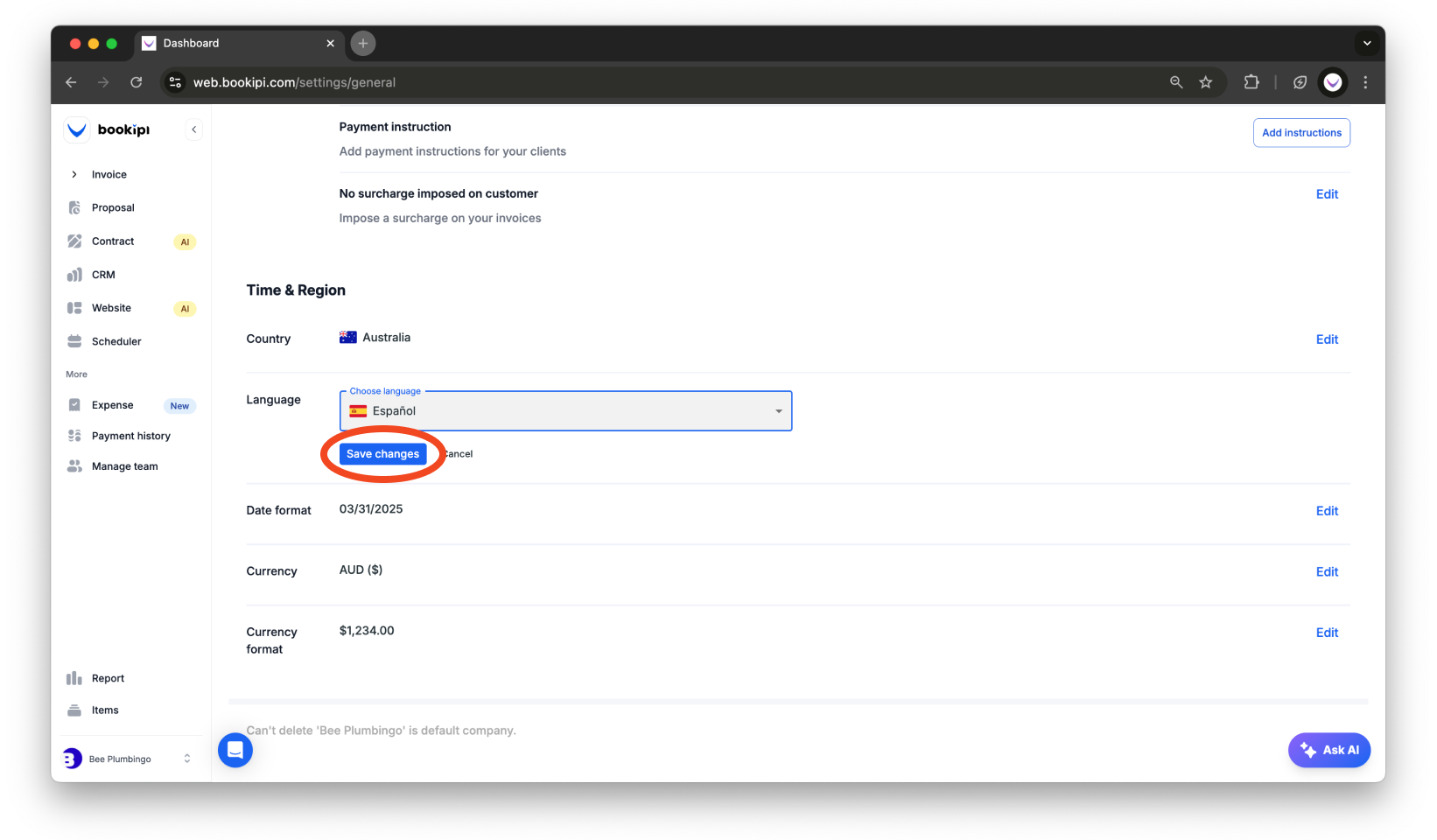Image resolution: width=1437 pixels, height=840 pixels.
Task: Click the Report icon
Action: pyautogui.click(x=75, y=678)
